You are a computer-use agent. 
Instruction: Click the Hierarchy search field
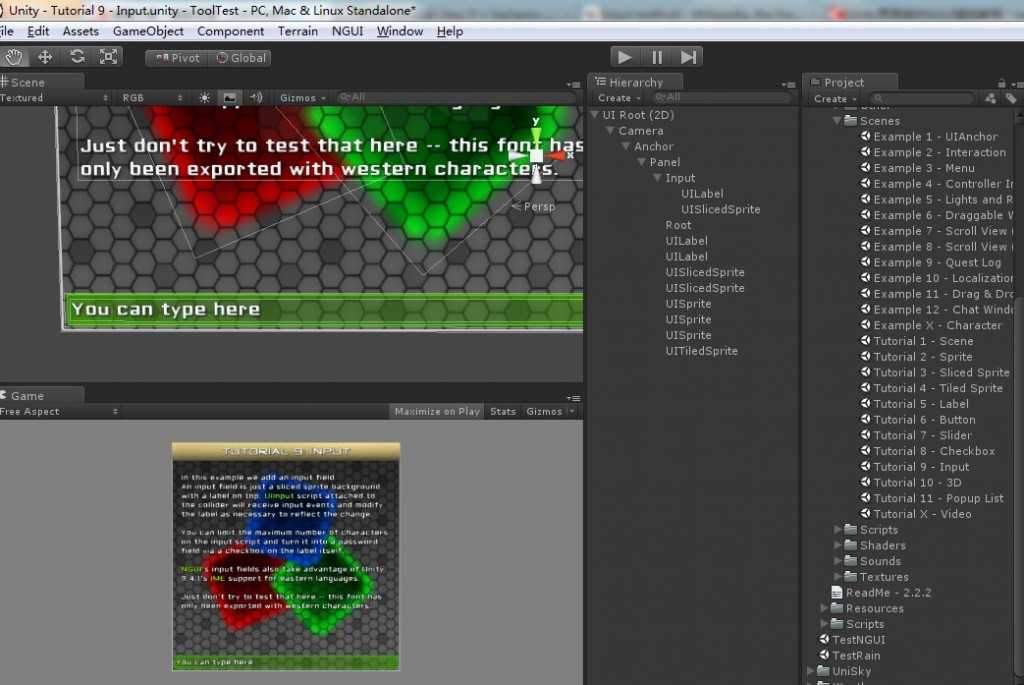721,98
